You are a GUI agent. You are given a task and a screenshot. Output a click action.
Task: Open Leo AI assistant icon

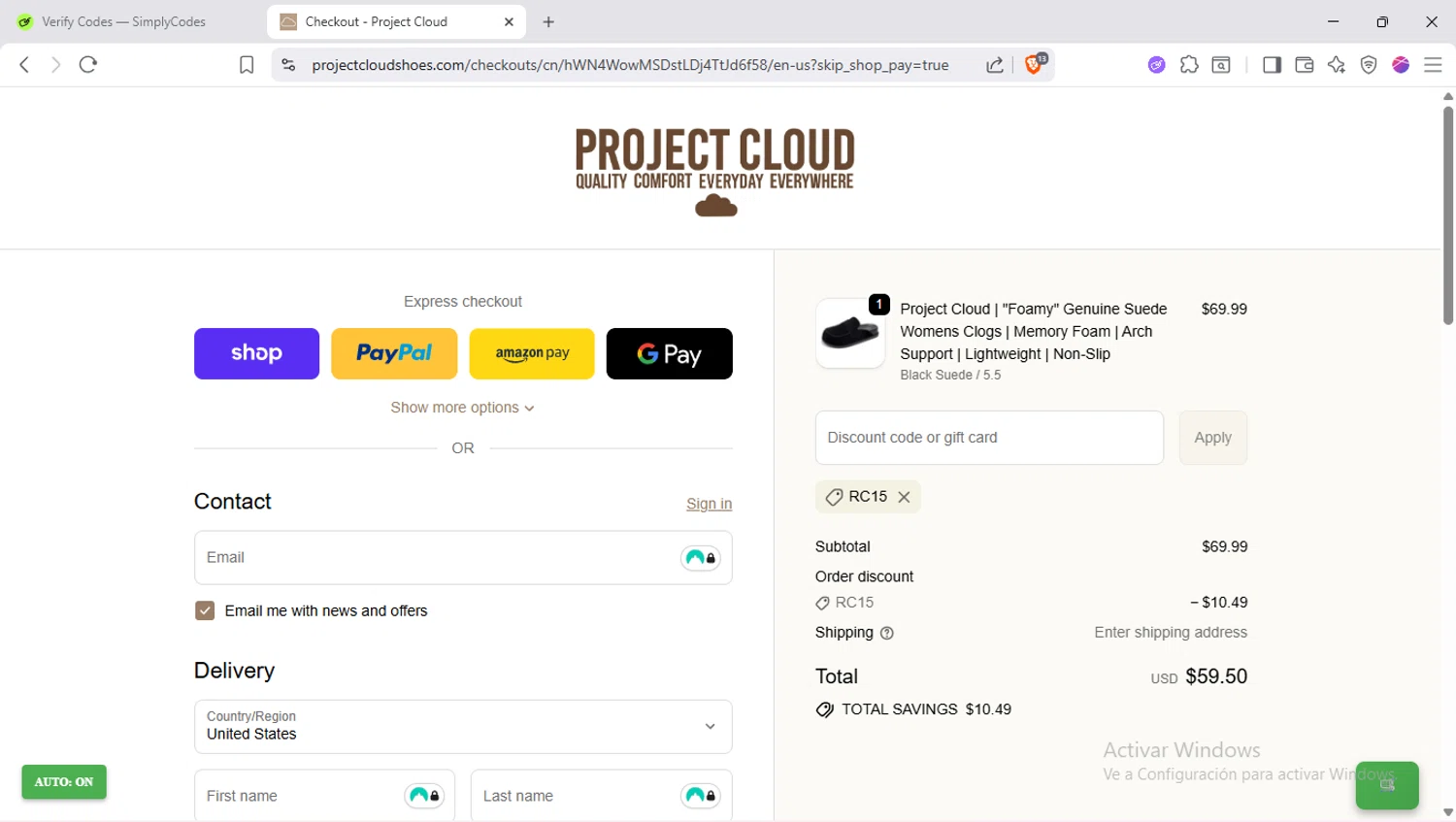click(1337, 65)
